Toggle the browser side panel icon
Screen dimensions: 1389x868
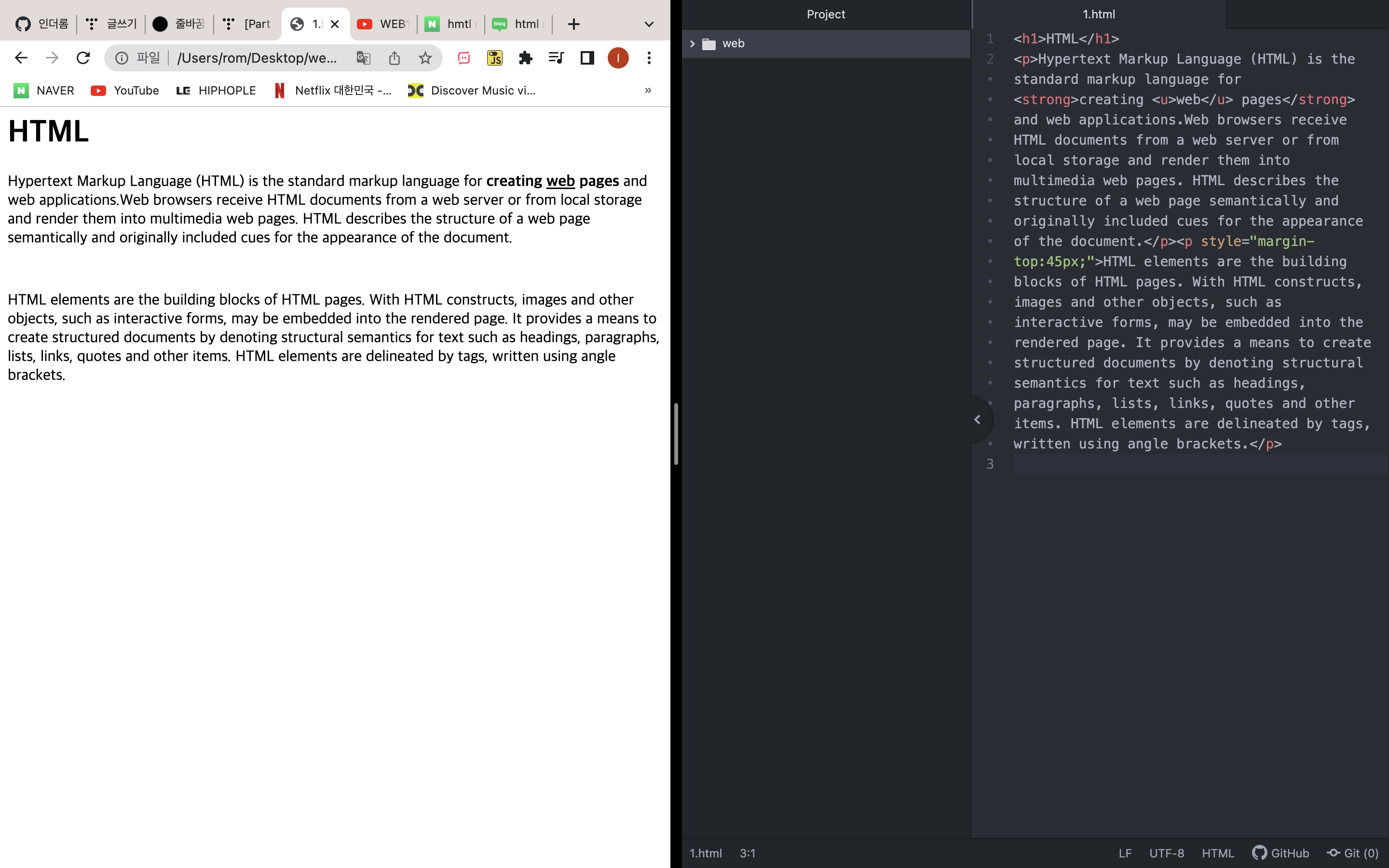[x=586, y=58]
